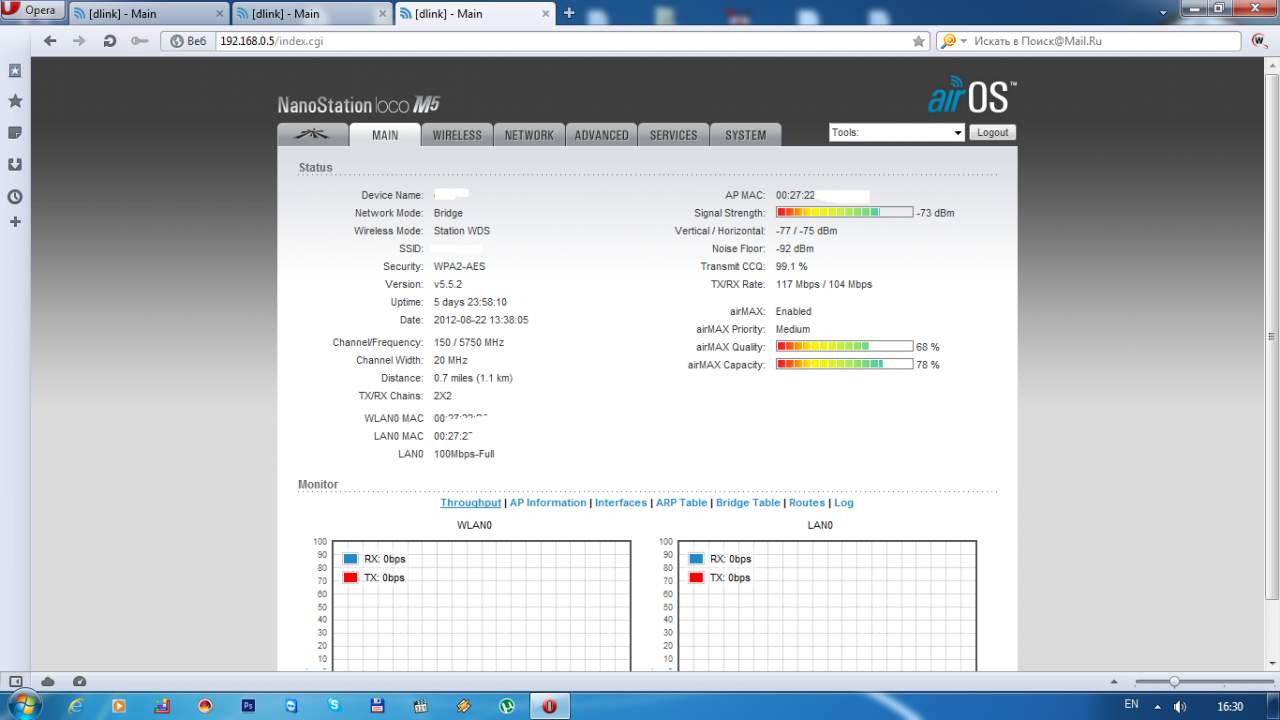Open Photoshop from the taskbar
The height and width of the screenshot is (720, 1280).
(248, 705)
